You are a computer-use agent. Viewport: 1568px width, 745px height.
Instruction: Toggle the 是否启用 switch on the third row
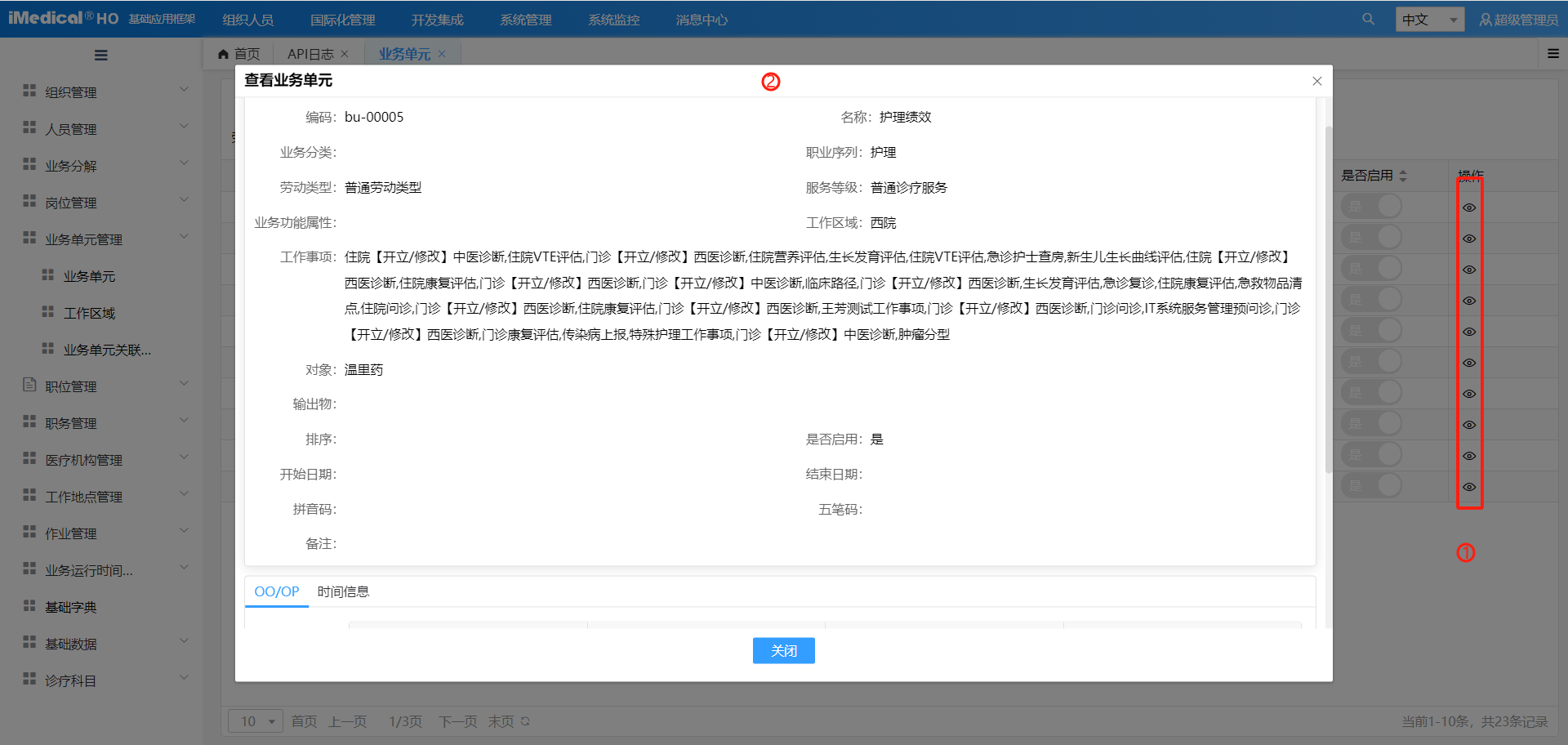[1371, 268]
